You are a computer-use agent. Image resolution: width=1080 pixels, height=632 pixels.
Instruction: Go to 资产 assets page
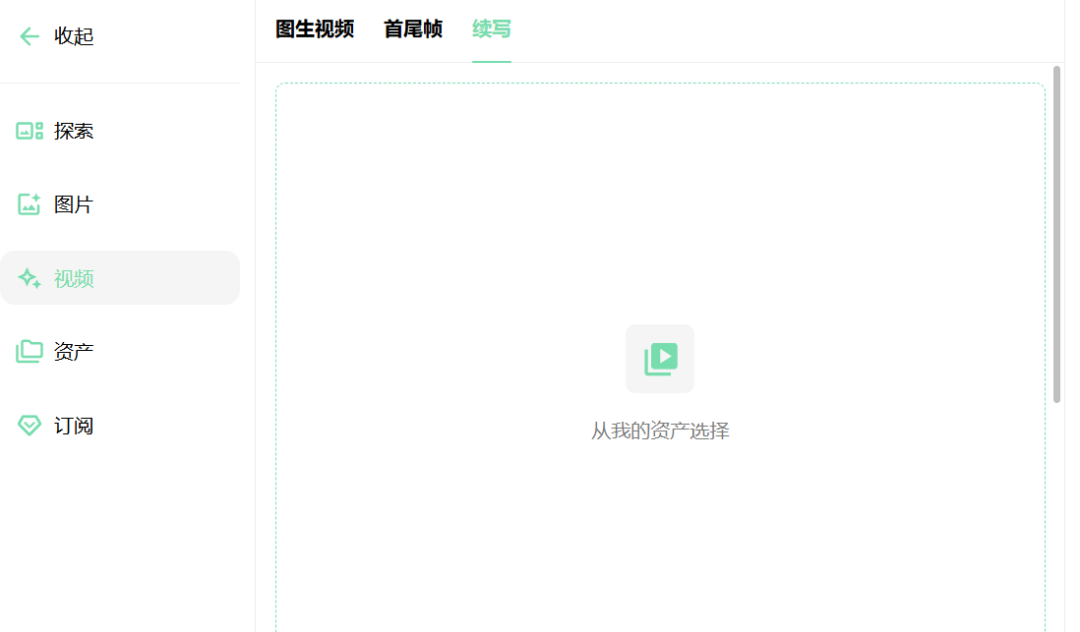pos(73,351)
